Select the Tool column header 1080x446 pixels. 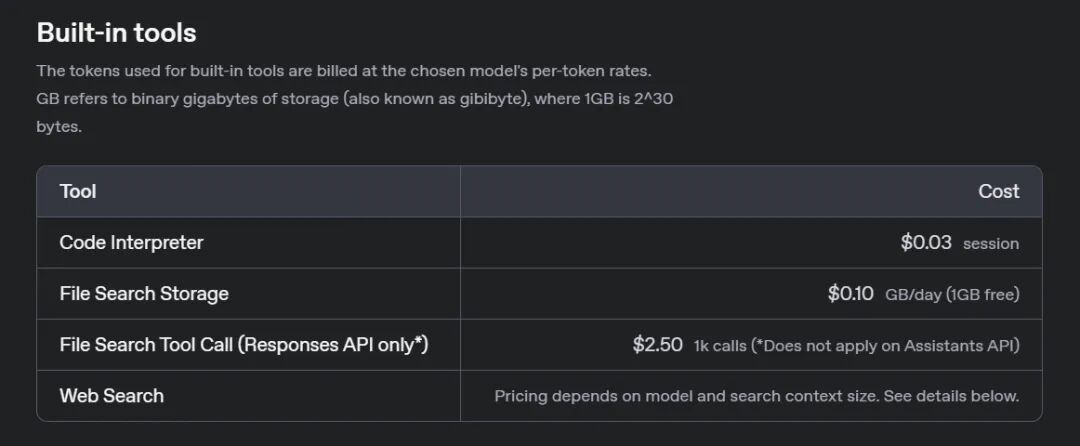tap(78, 191)
